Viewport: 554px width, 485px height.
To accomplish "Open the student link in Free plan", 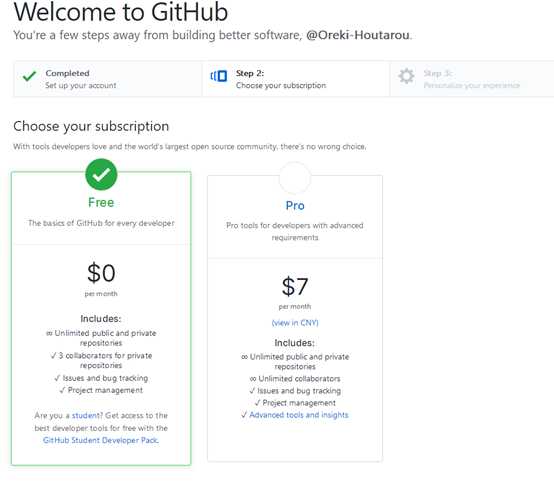I will [86, 415].
